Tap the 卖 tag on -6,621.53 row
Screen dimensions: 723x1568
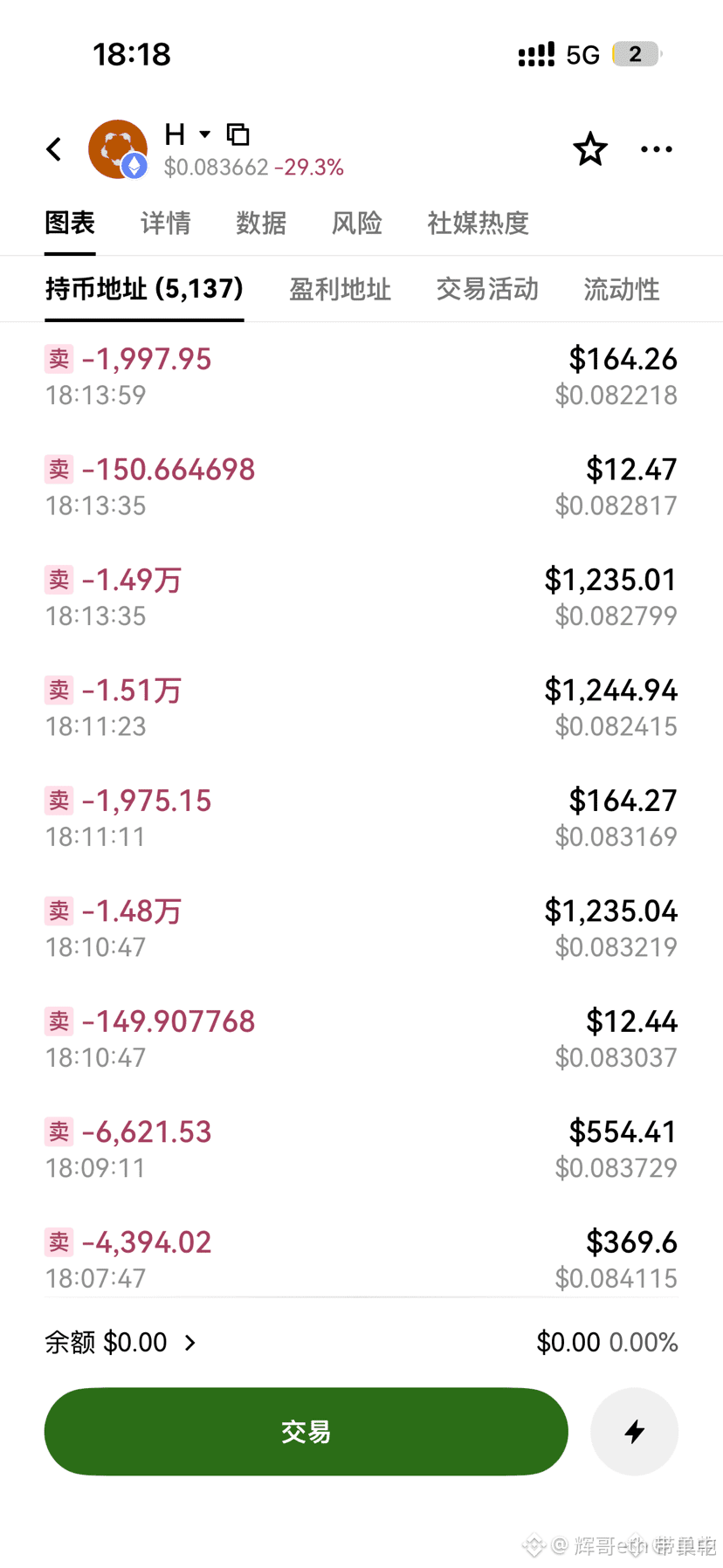(x=59, y=1131)
